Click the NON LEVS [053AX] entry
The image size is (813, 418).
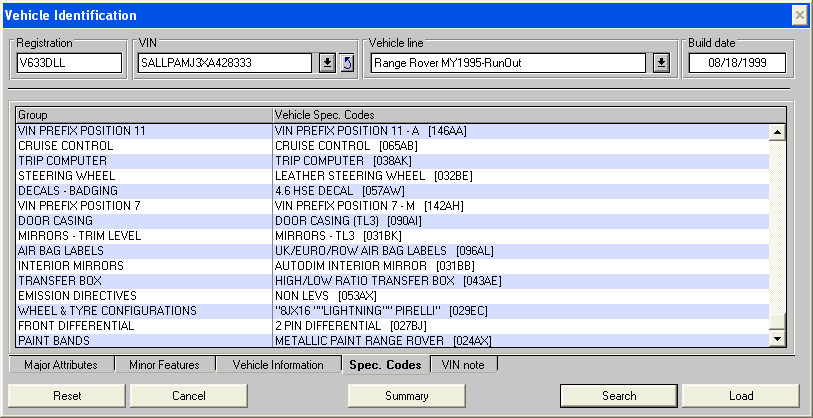point(326,296)
